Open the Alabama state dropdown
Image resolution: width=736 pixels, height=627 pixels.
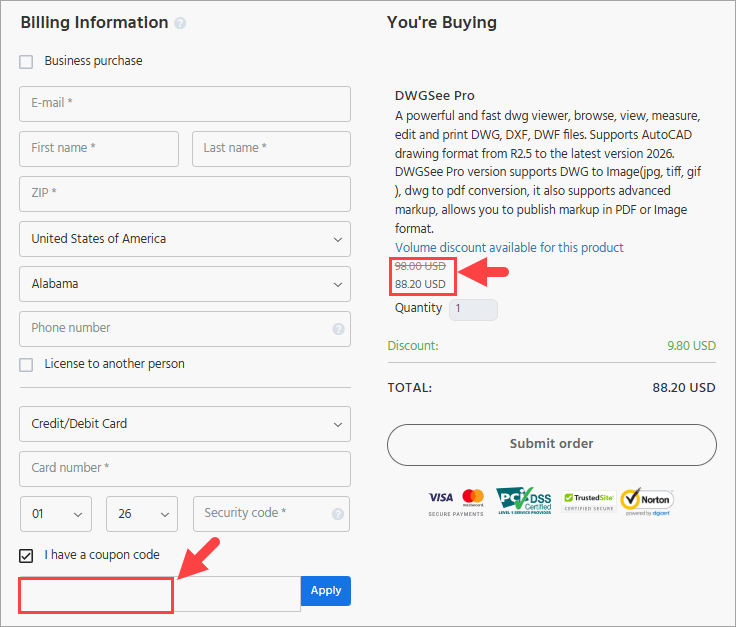point(185,284)
